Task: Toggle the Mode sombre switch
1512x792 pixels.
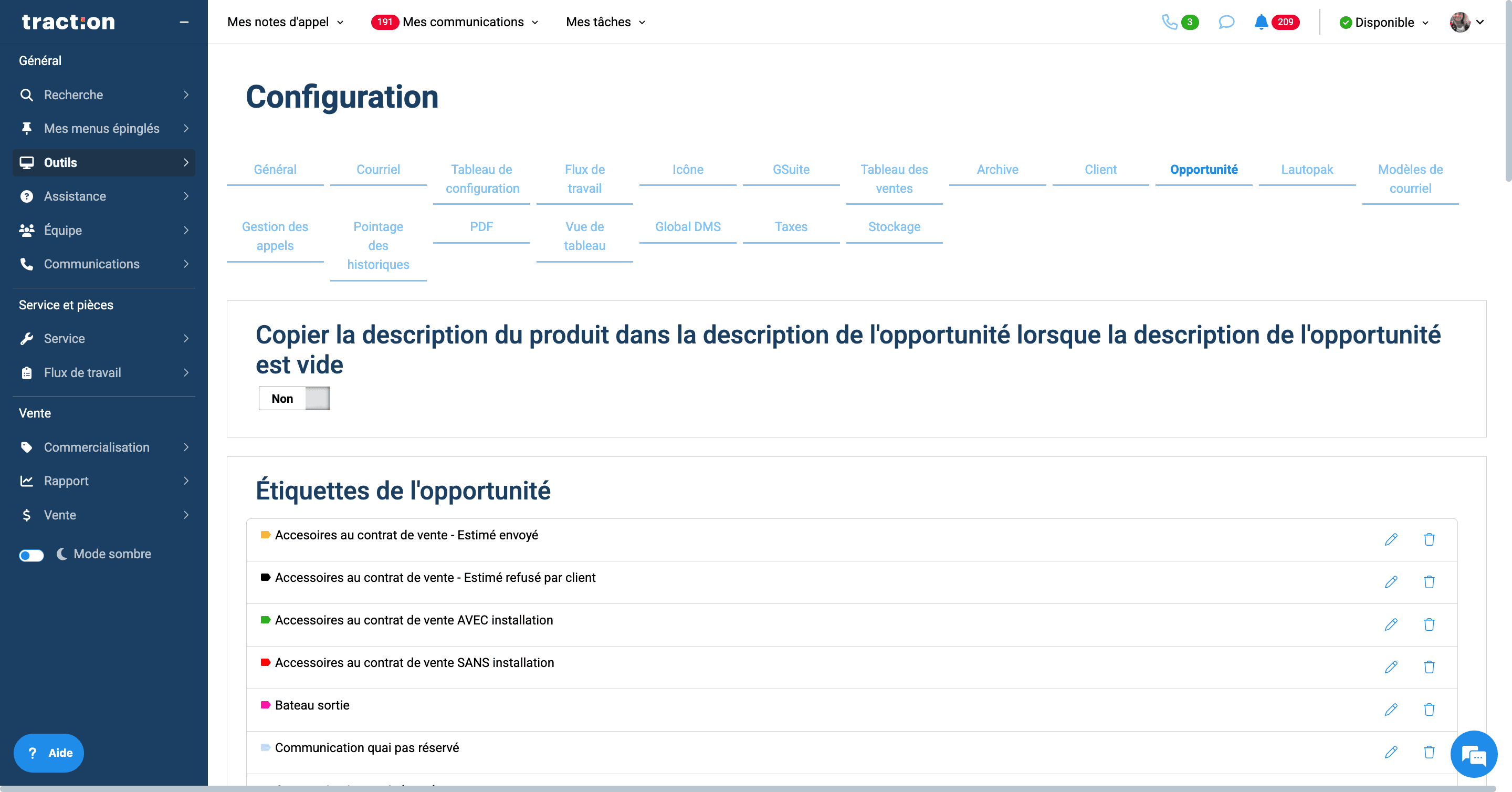Action: coord(31,555)
